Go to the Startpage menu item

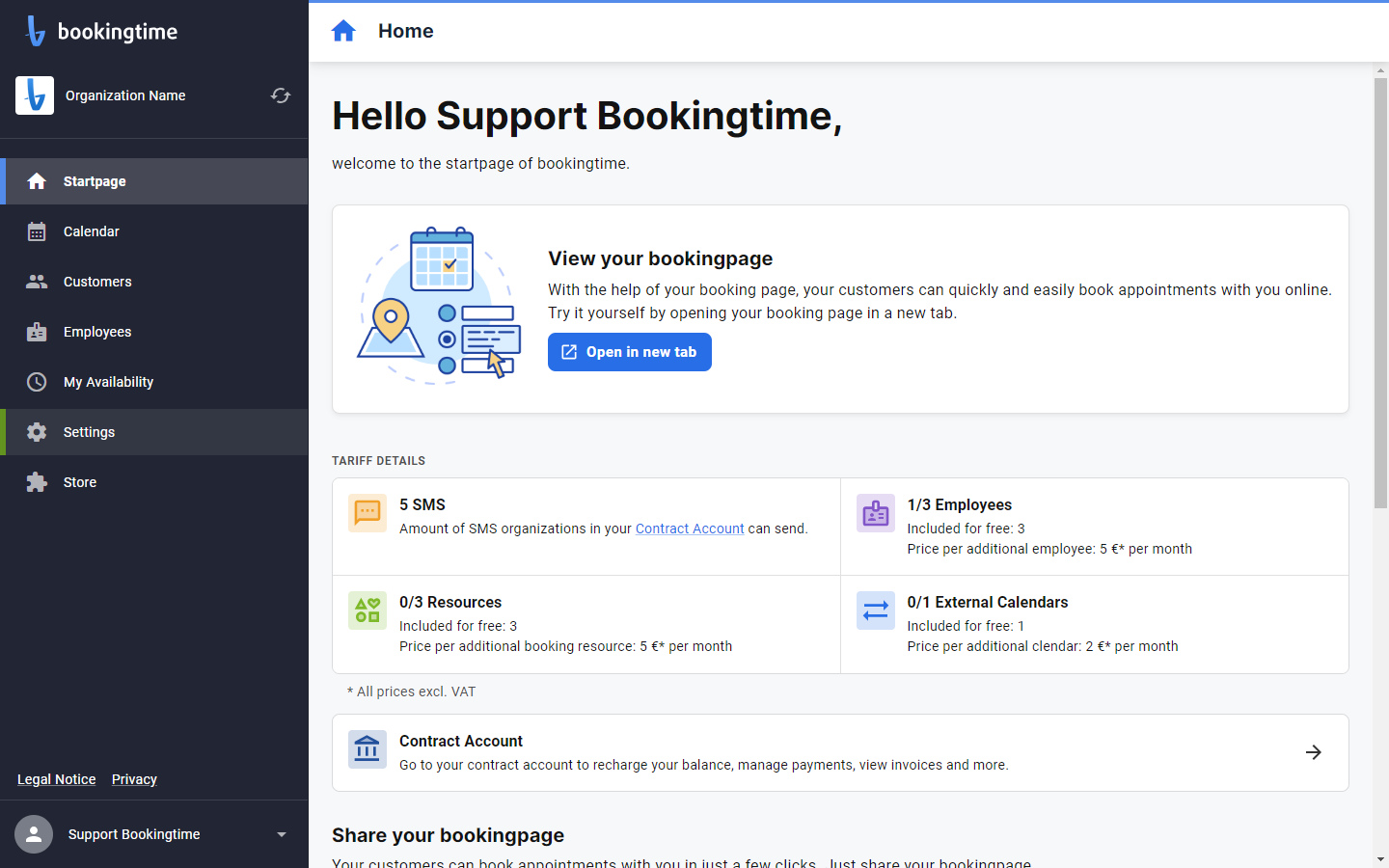154,181
